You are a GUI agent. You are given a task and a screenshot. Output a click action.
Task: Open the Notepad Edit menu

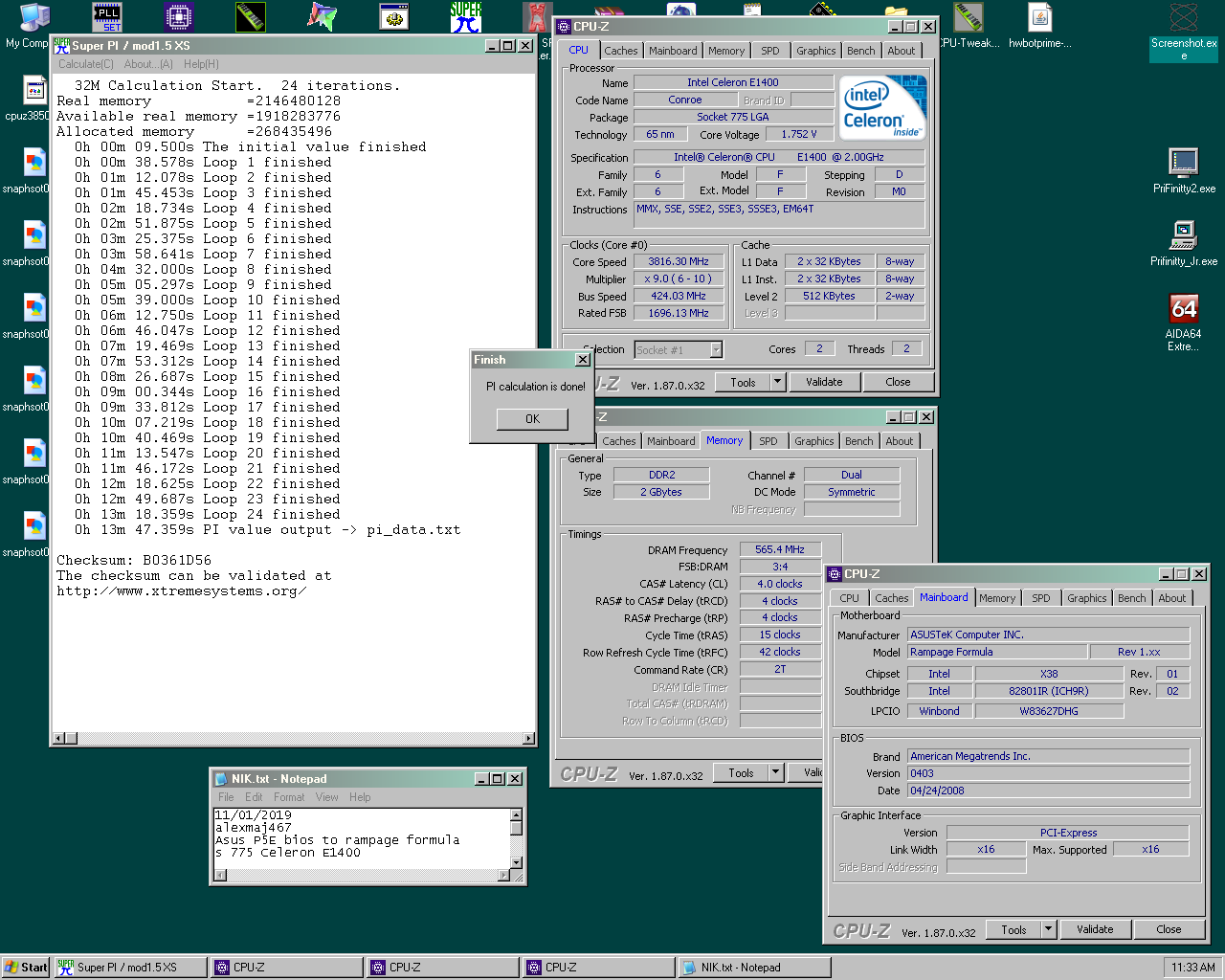coord(254,797)
